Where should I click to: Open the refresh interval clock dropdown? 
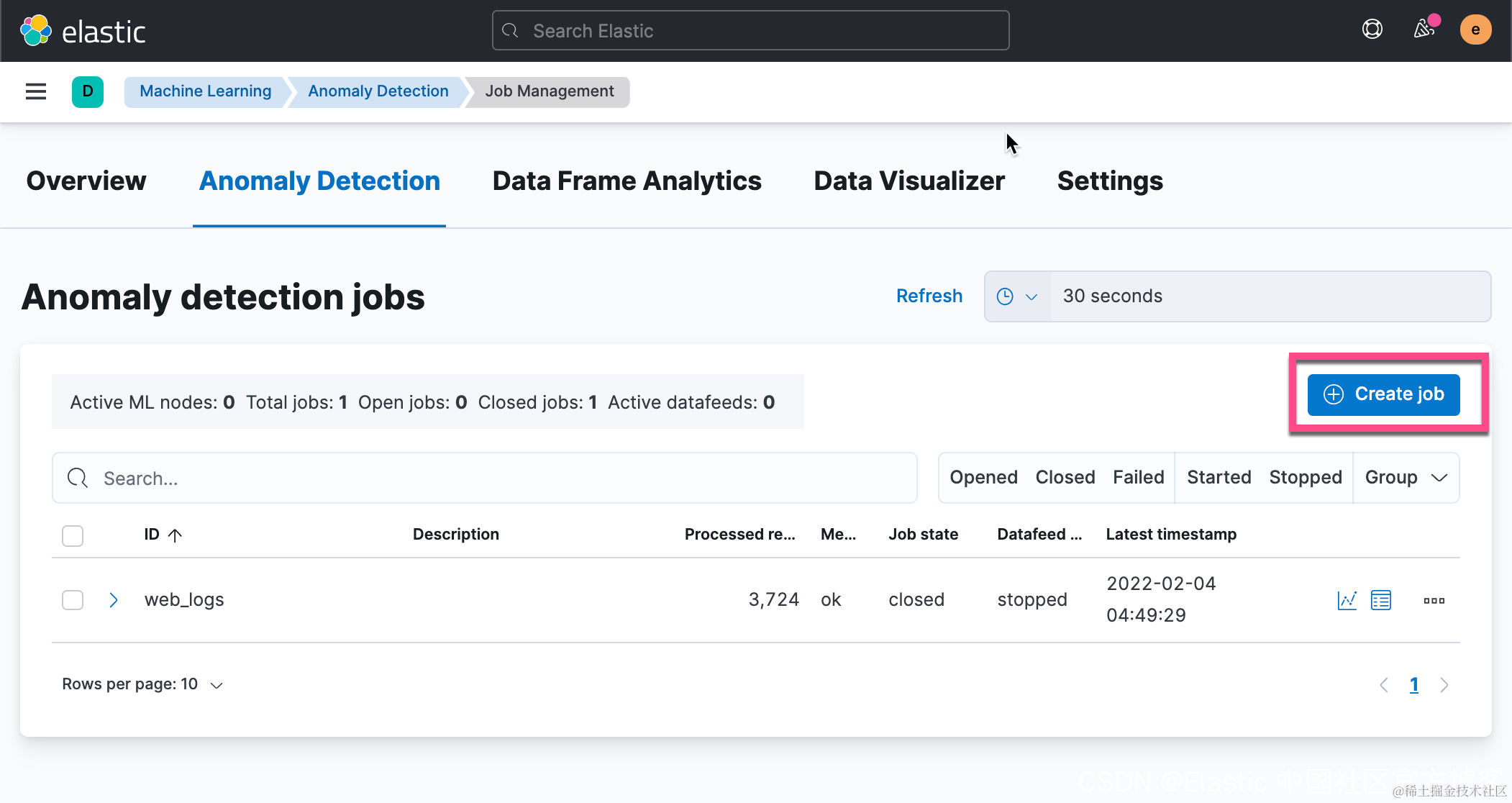pyautogui.click(x=1016, y=296)
